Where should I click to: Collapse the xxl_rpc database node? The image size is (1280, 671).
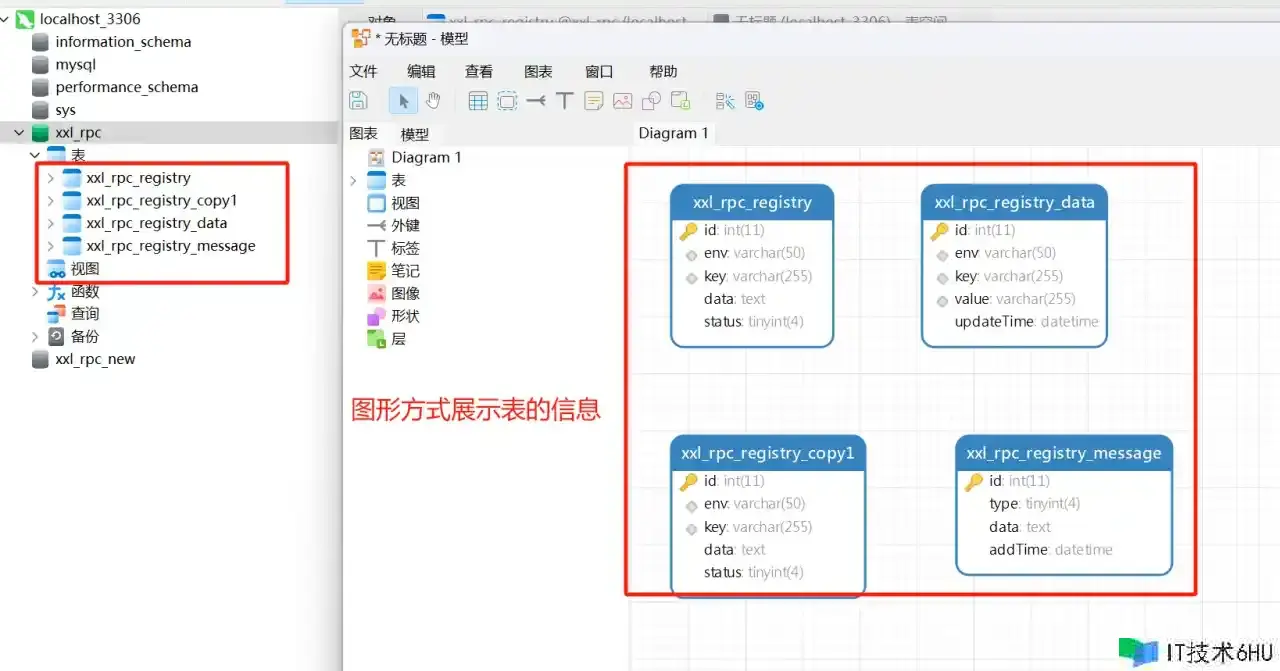click(x=19, y=133)
